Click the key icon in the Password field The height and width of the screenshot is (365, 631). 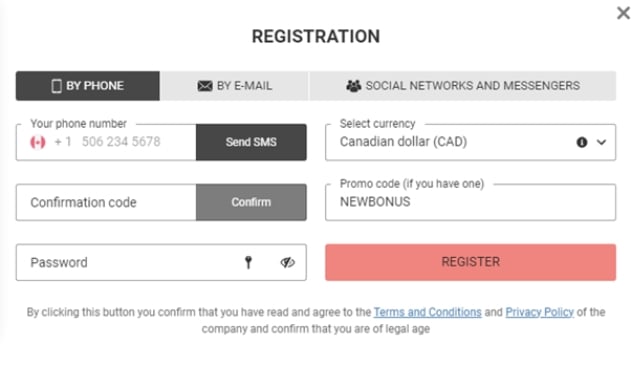pyautogui.click(x=248, y=262)
